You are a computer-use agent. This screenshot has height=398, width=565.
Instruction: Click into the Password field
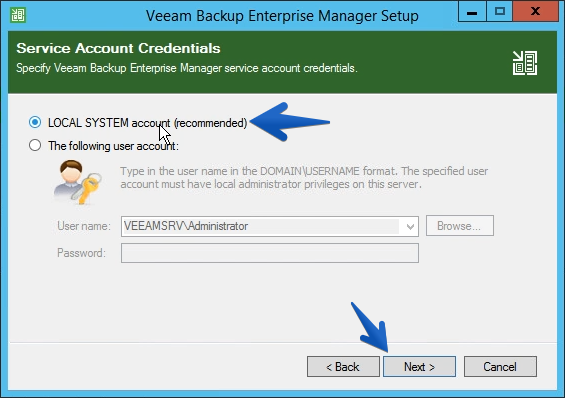click(x=270, y=253)
